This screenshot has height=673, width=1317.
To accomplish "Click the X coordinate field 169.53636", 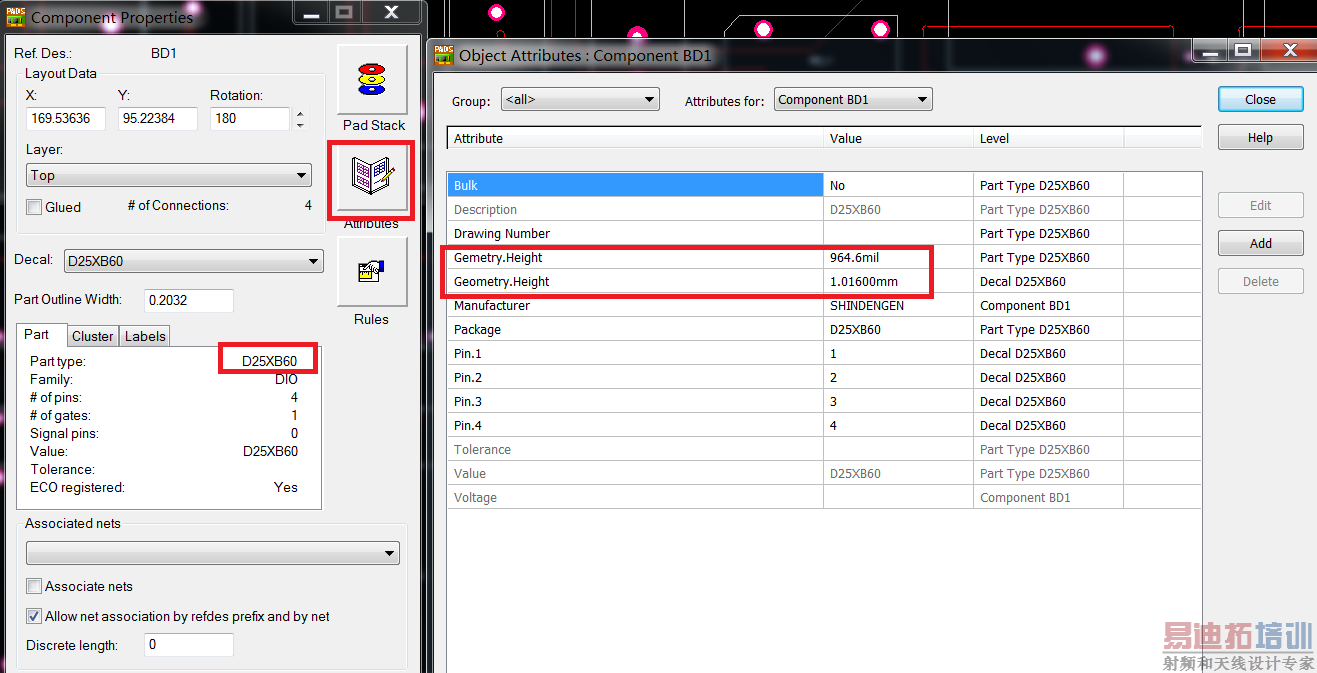I will tap(66, 118).
